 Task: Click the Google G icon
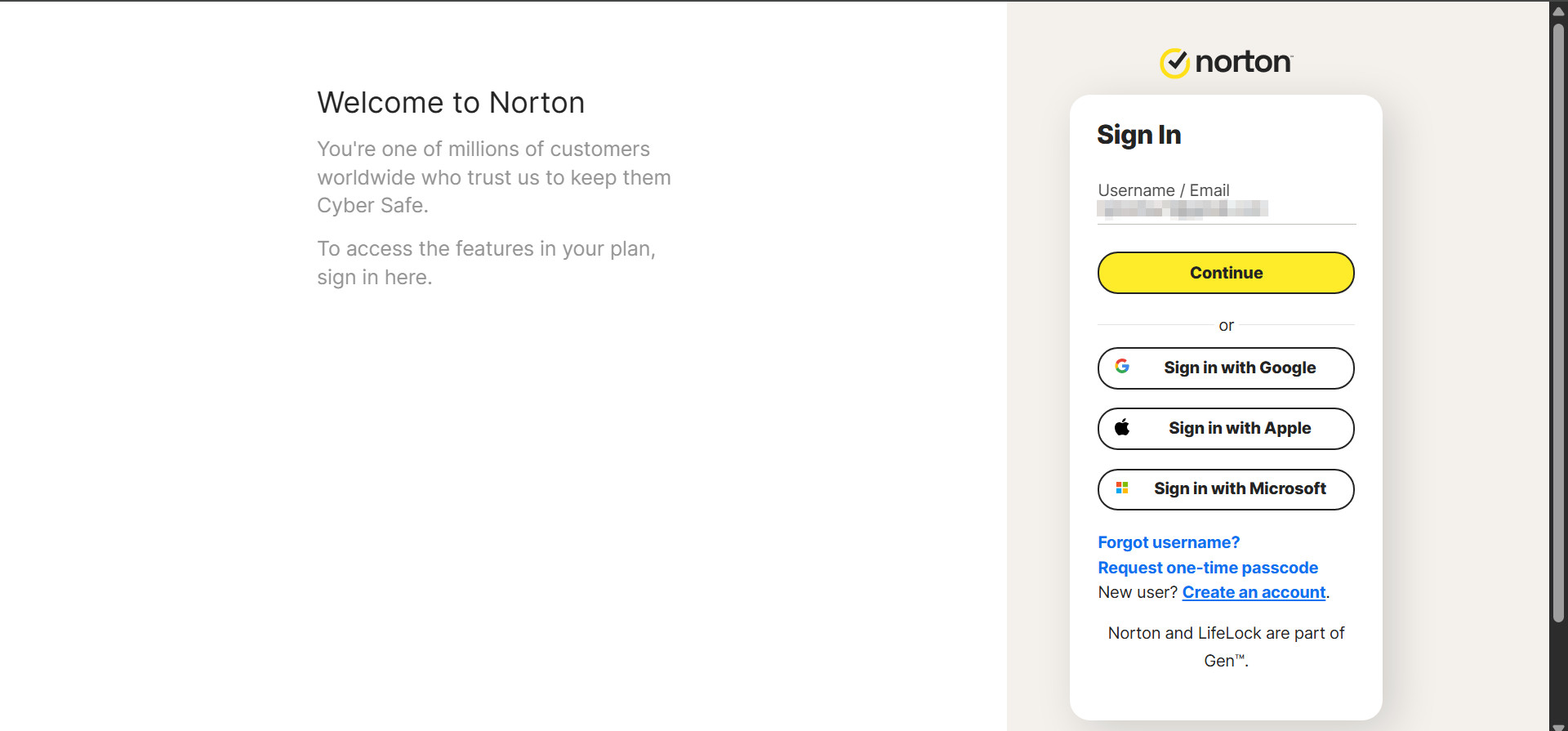(x=1122, y=367)
